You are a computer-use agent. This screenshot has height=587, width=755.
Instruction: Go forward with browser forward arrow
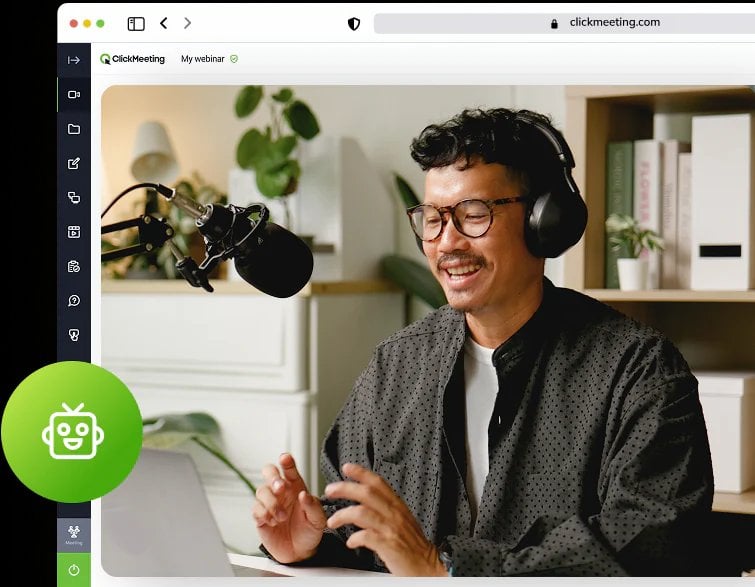click(187, 23)
